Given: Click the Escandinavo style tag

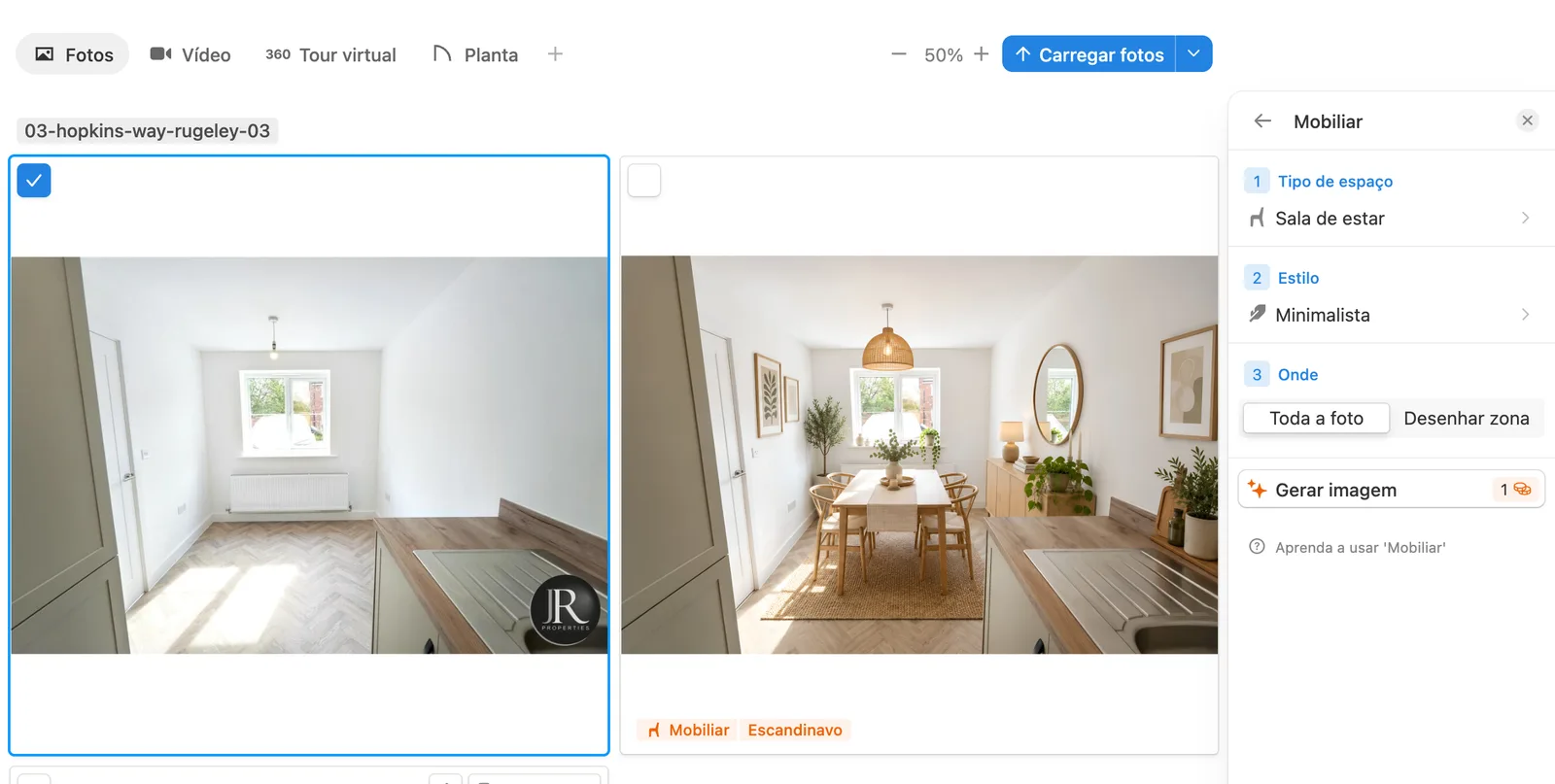Looking at the screenshot, I should [x=795, y=730].
